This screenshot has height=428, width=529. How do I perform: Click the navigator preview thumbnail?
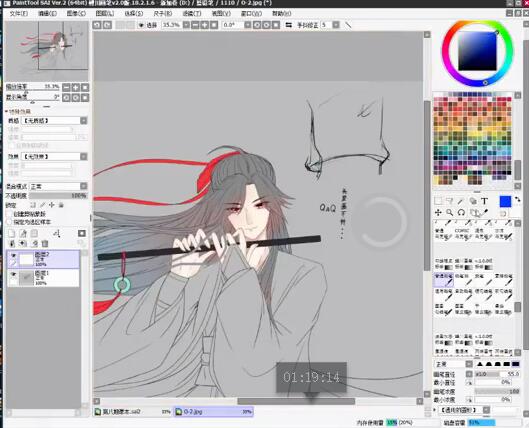[47, 51]
